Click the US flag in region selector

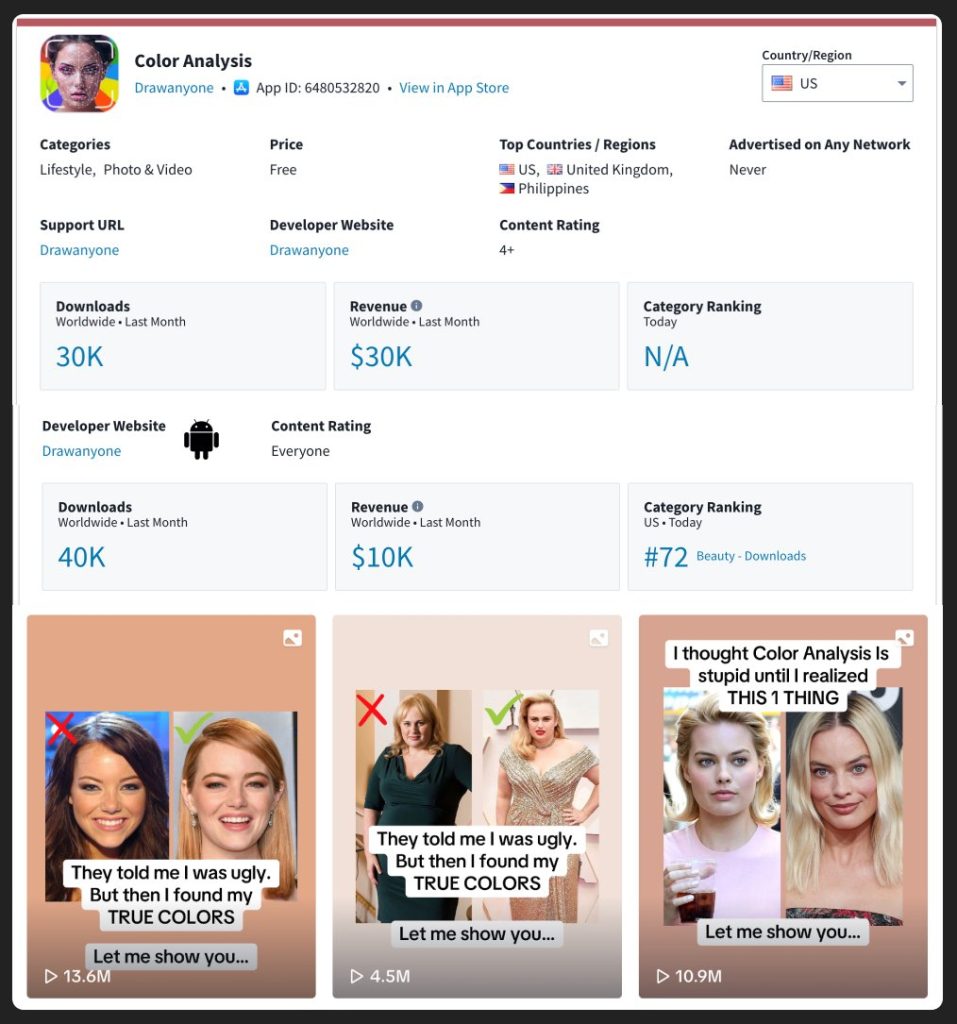(781, 83)
